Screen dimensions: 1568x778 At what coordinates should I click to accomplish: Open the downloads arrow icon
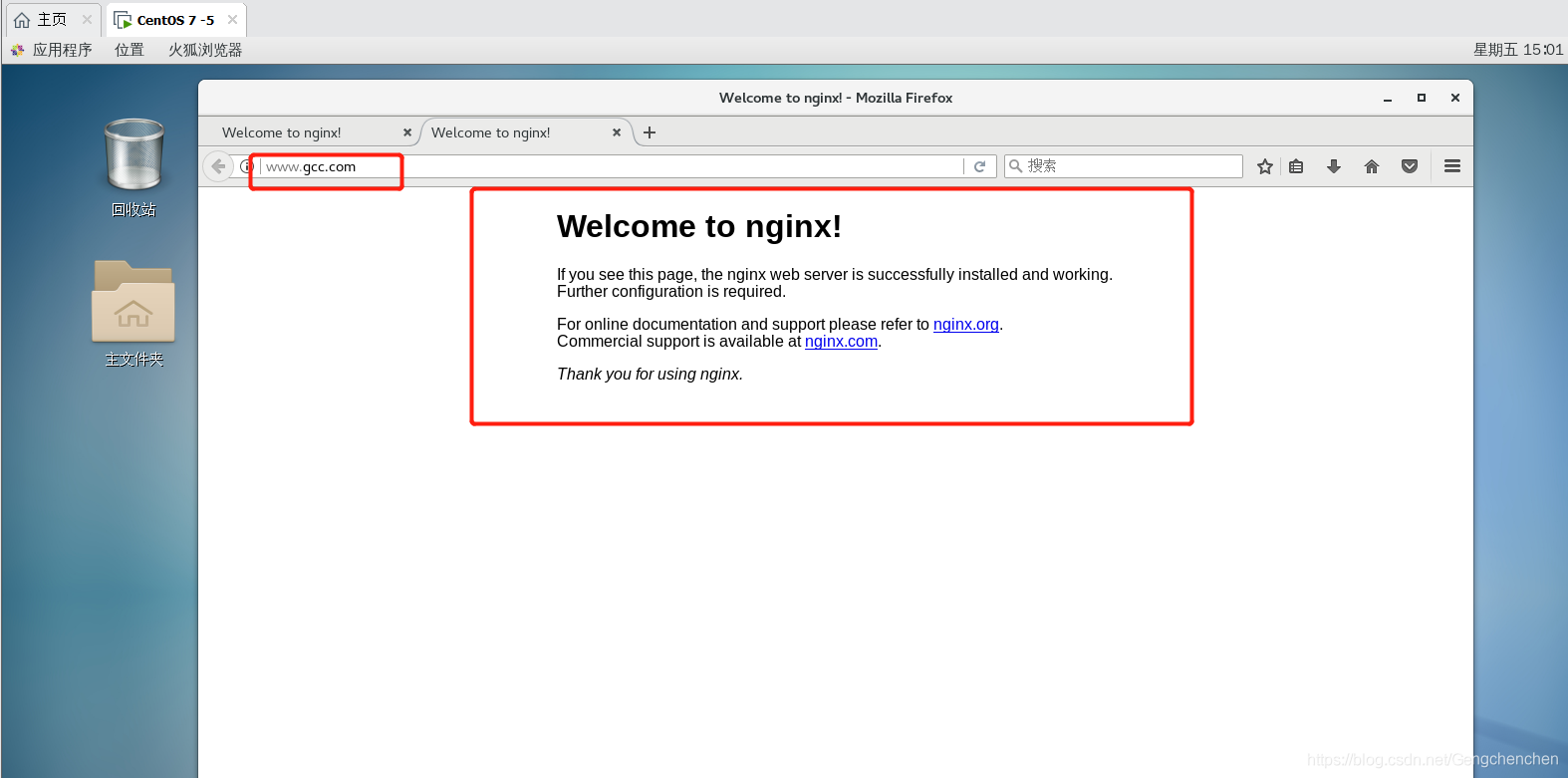1334,166
